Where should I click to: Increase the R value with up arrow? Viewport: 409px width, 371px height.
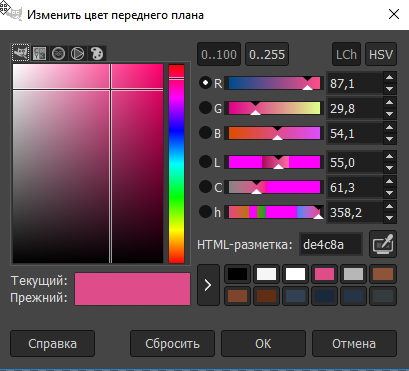[x=389, y=78]
